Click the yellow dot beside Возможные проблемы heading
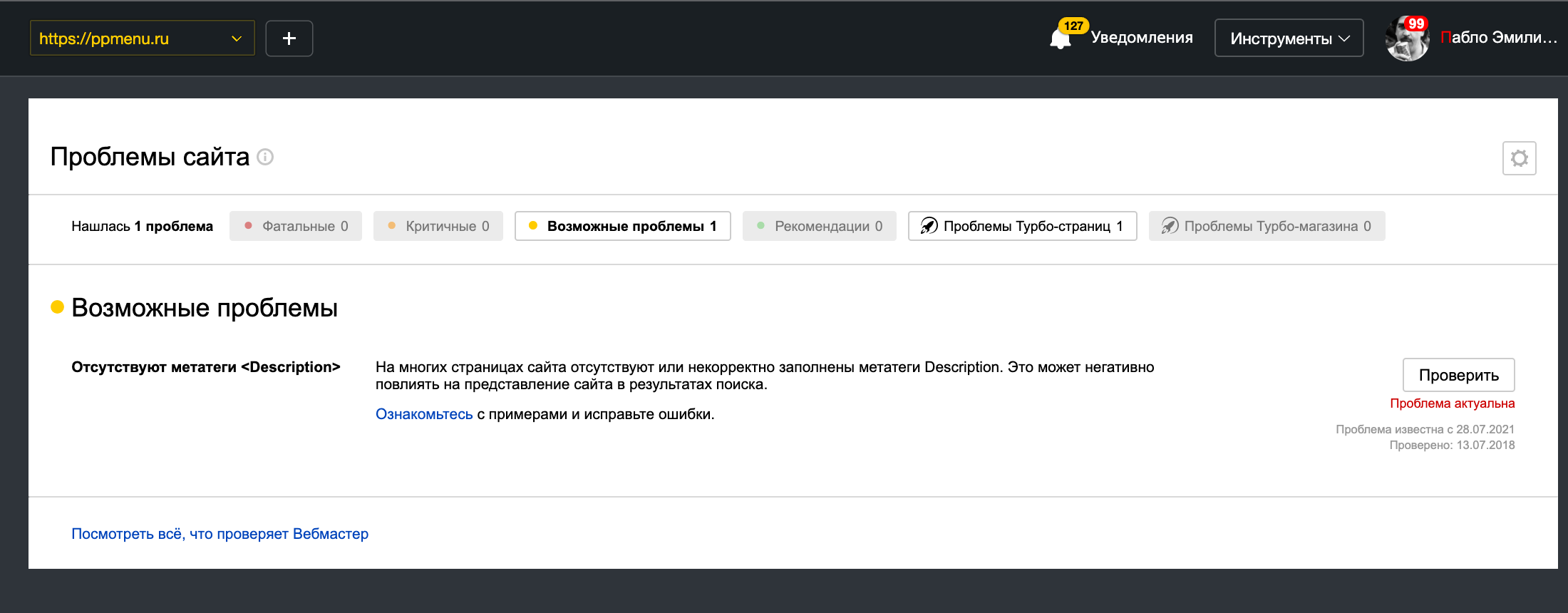The width and height of the screenshot is (1568, 613). (58, 307)
